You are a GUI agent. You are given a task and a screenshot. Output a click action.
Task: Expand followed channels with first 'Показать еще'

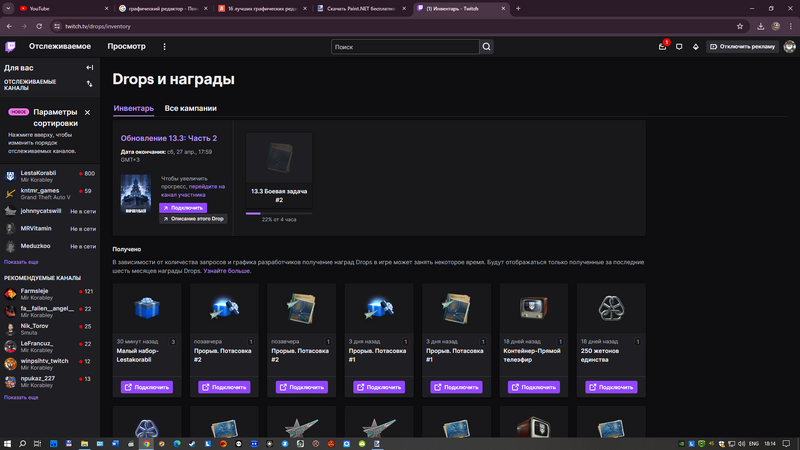21,262
